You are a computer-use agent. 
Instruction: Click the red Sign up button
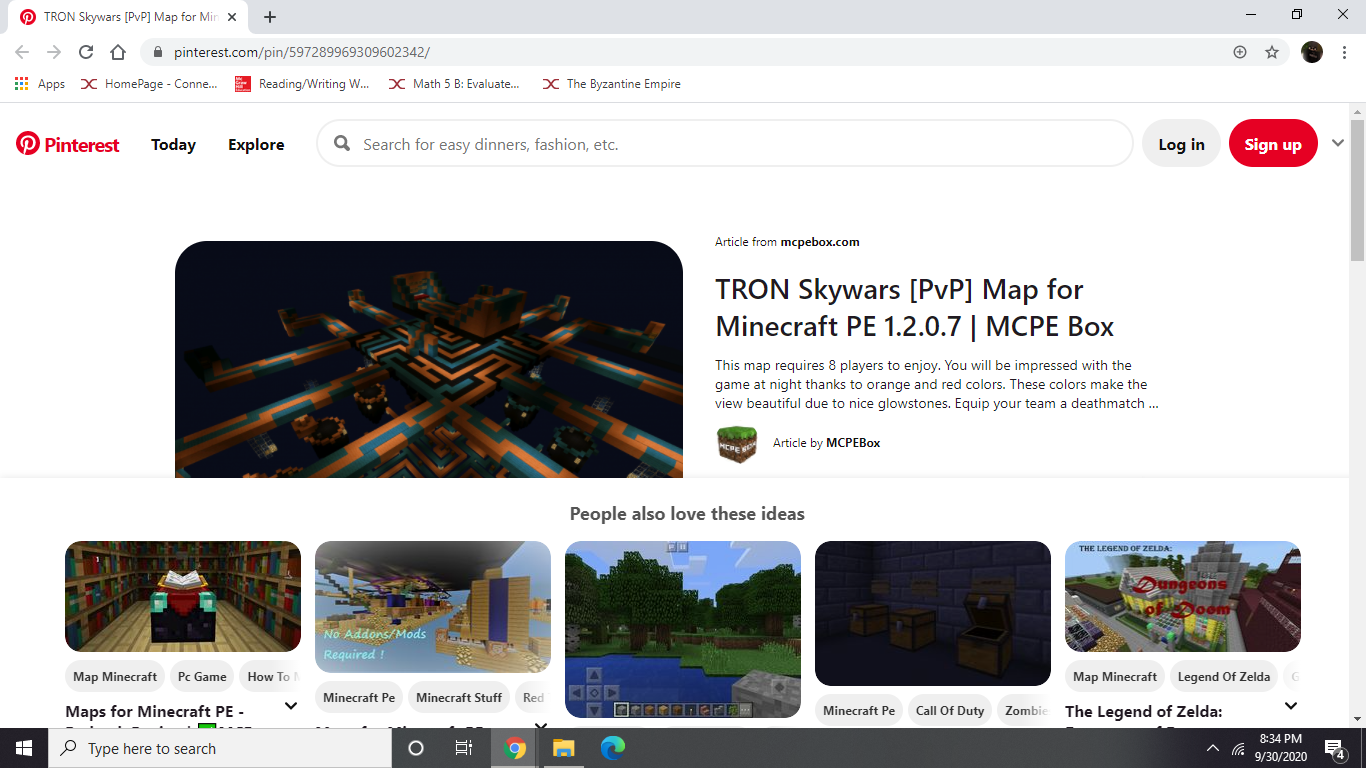(x=1273, y=144)
